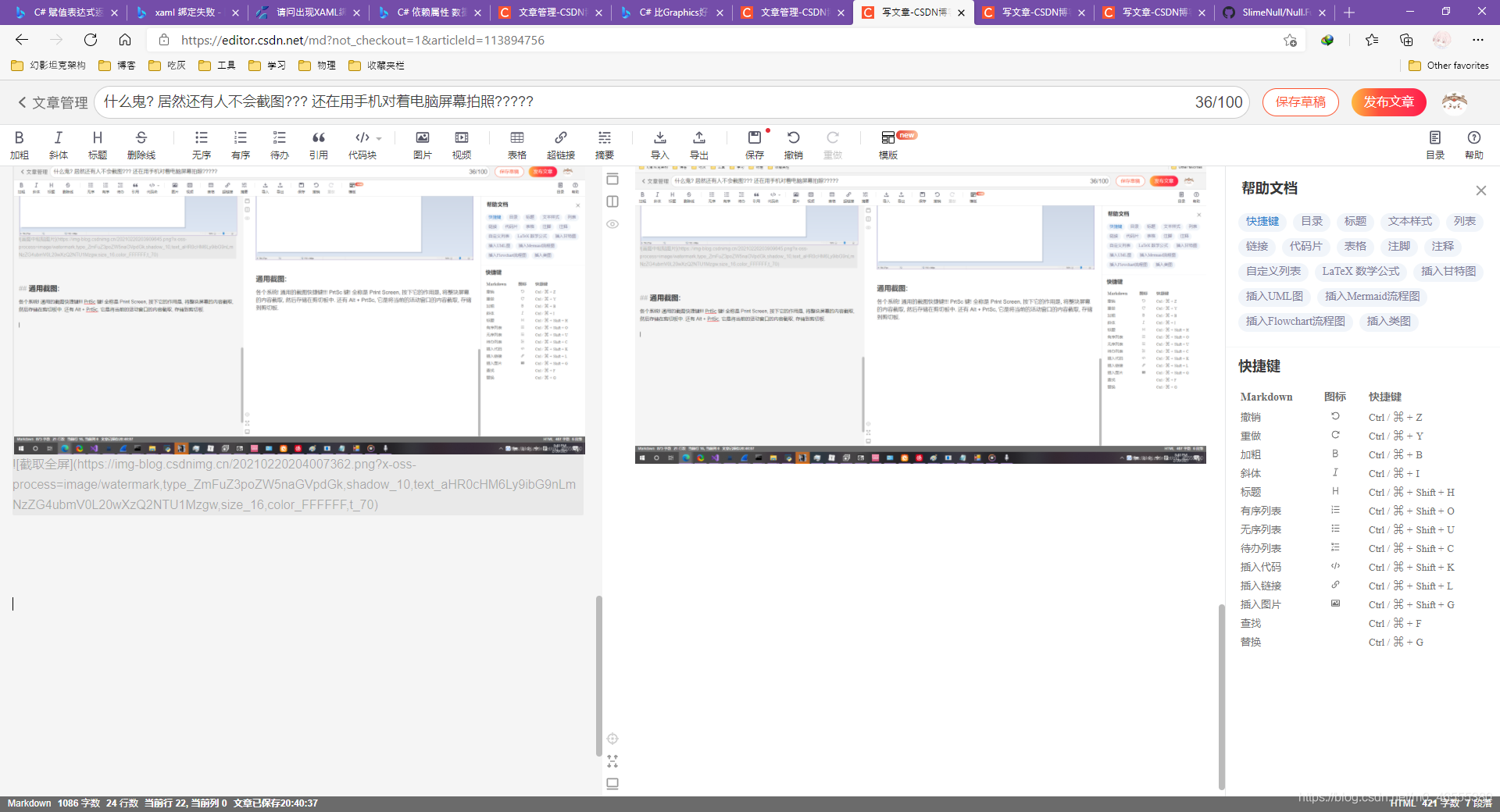Viewport: 1500px width, 812px height.
Task: Open the Other favorites folder
Action: pyautogui.click(x=1448, y=66)
